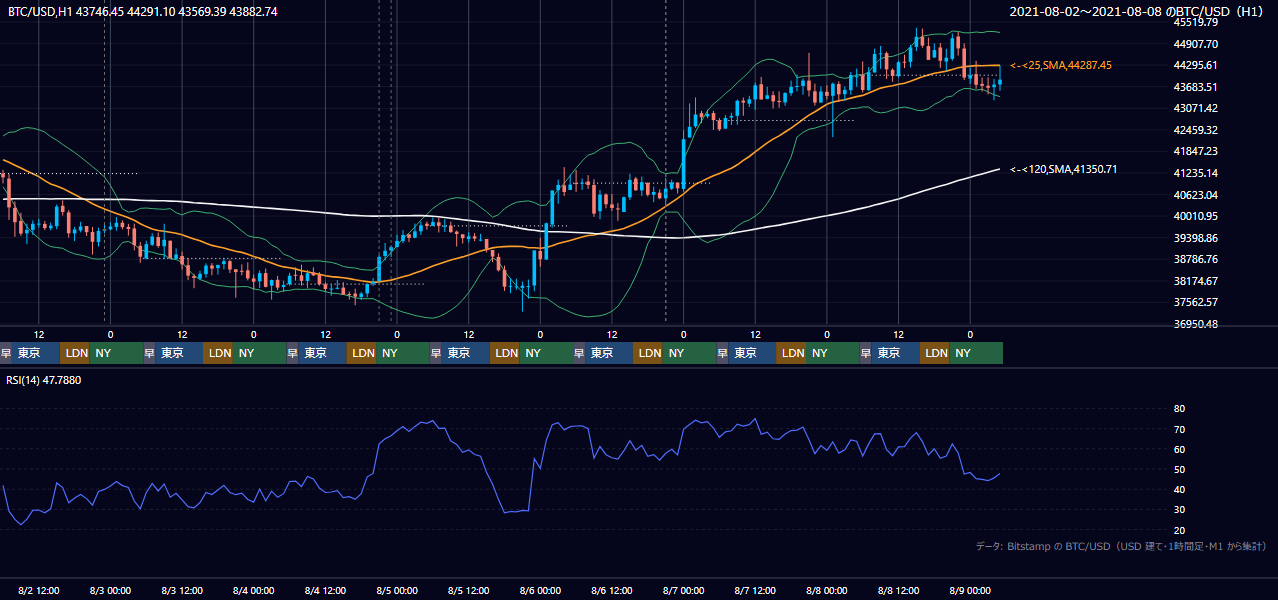Viewport: 1278px width, 600px height.
Task: Select the 8/9 00:00 time label
Action: (x=971, y=591)
